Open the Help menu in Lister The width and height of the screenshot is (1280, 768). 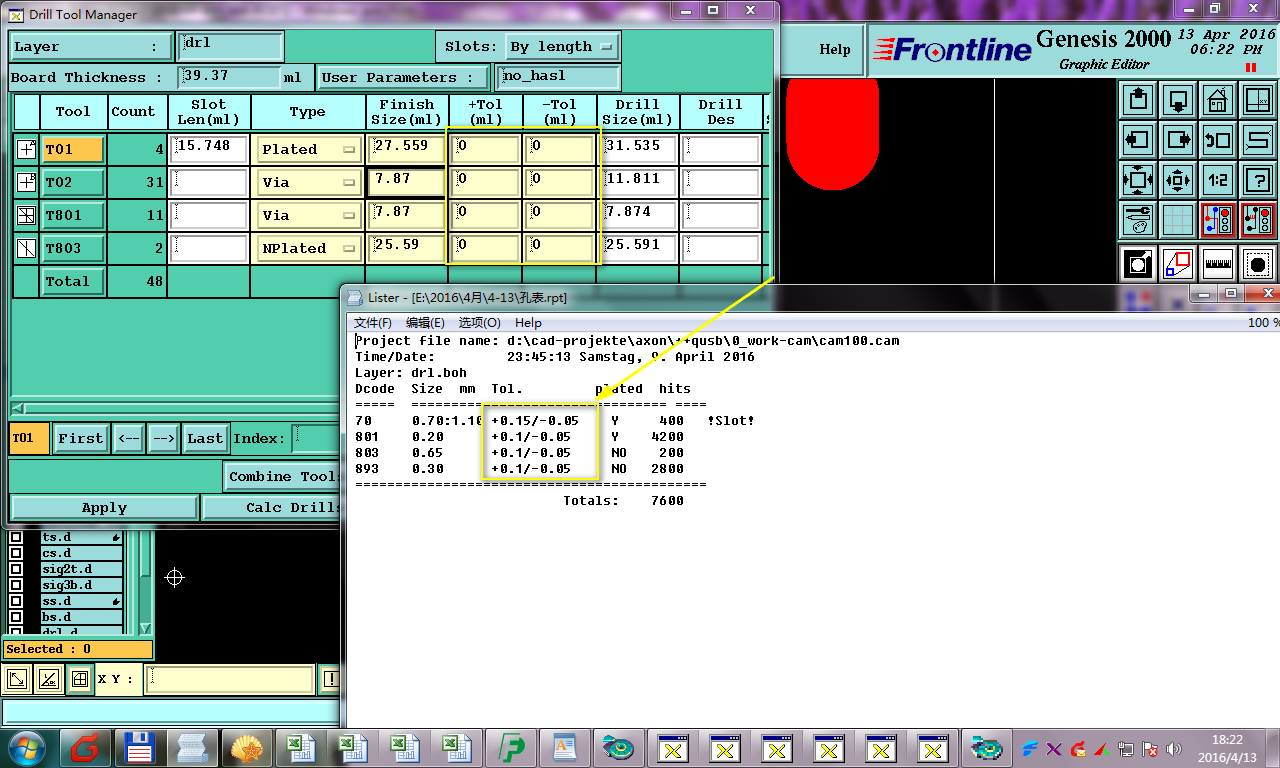click(528, 323)
